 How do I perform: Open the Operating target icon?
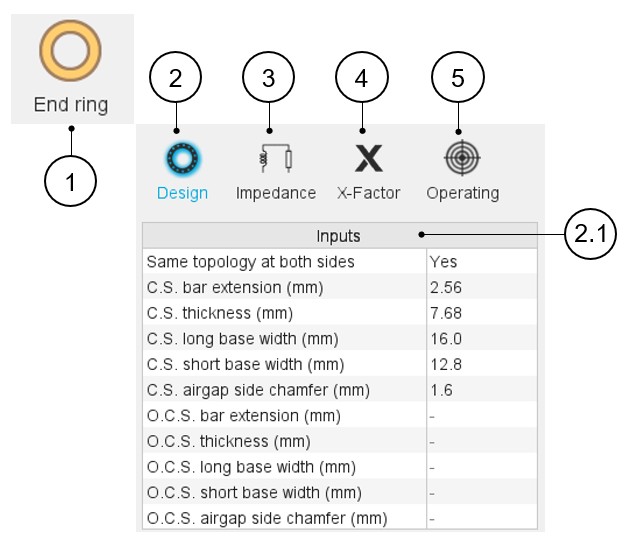click(462, 158)
